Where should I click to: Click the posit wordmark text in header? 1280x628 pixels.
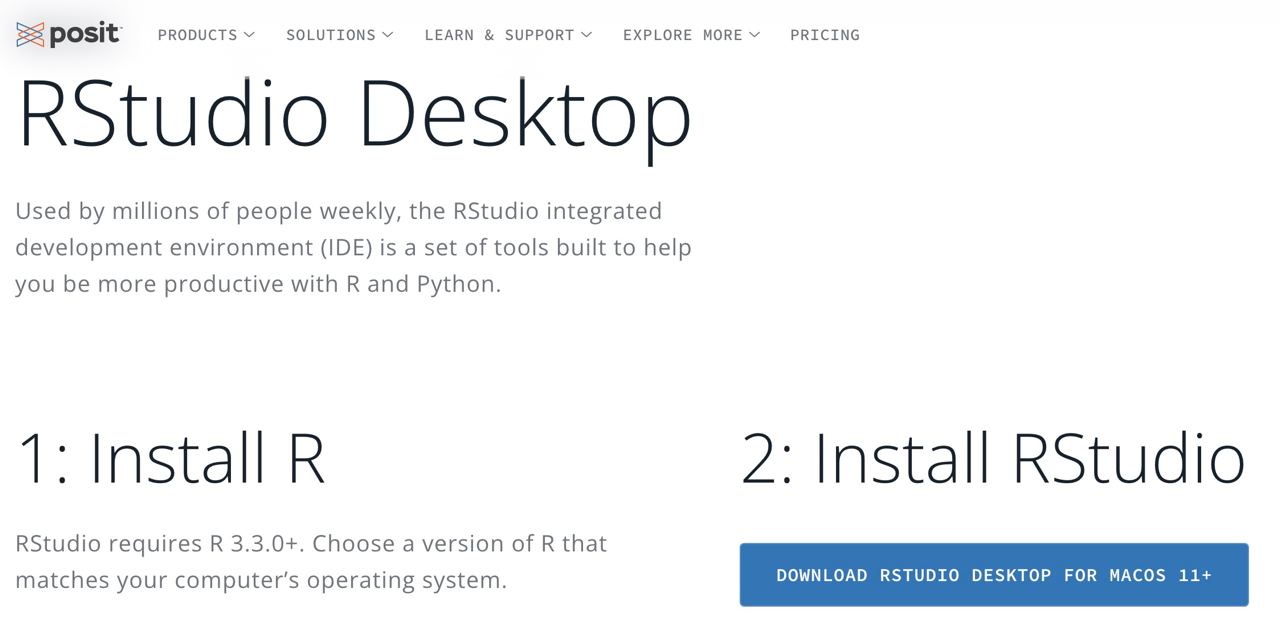[x=85, y=35]
